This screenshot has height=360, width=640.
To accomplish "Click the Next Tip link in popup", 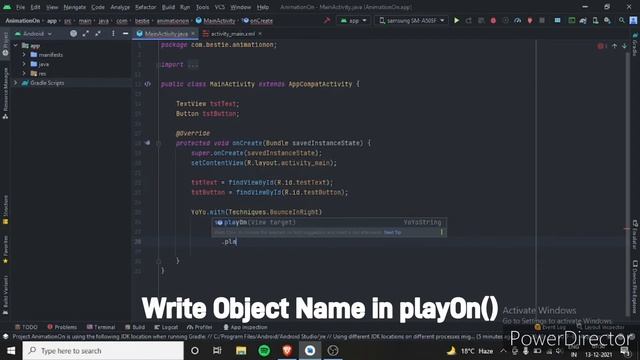I will point(392,232).
